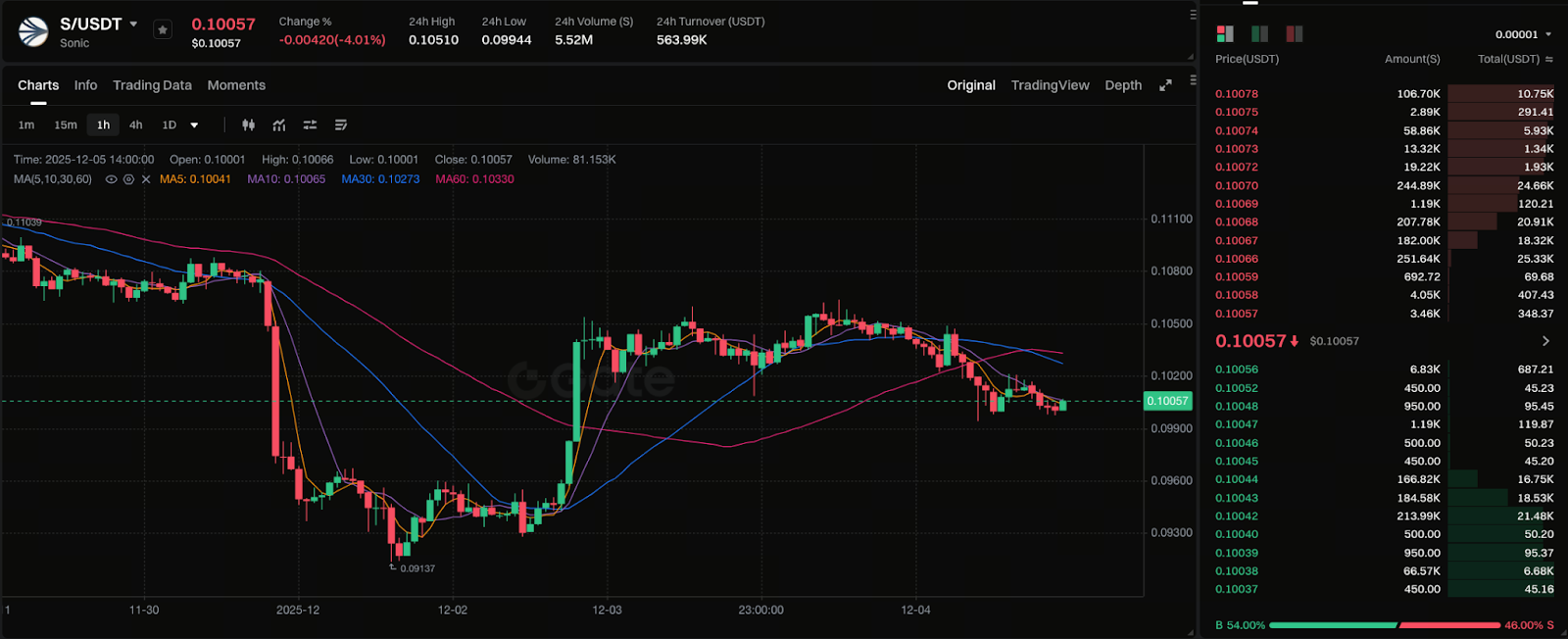Expand more timeframes arrow next to 1D

(x=194, y=125)
